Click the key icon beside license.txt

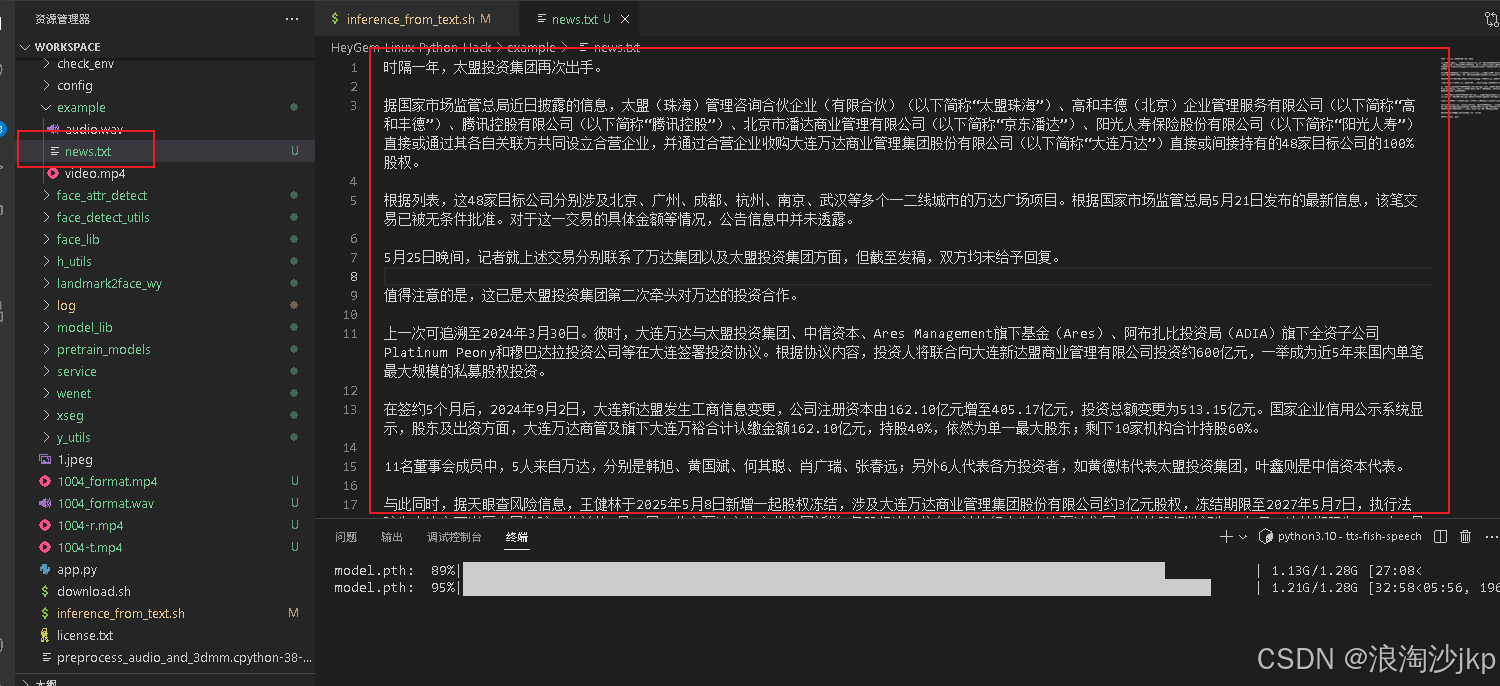[45, 635]
